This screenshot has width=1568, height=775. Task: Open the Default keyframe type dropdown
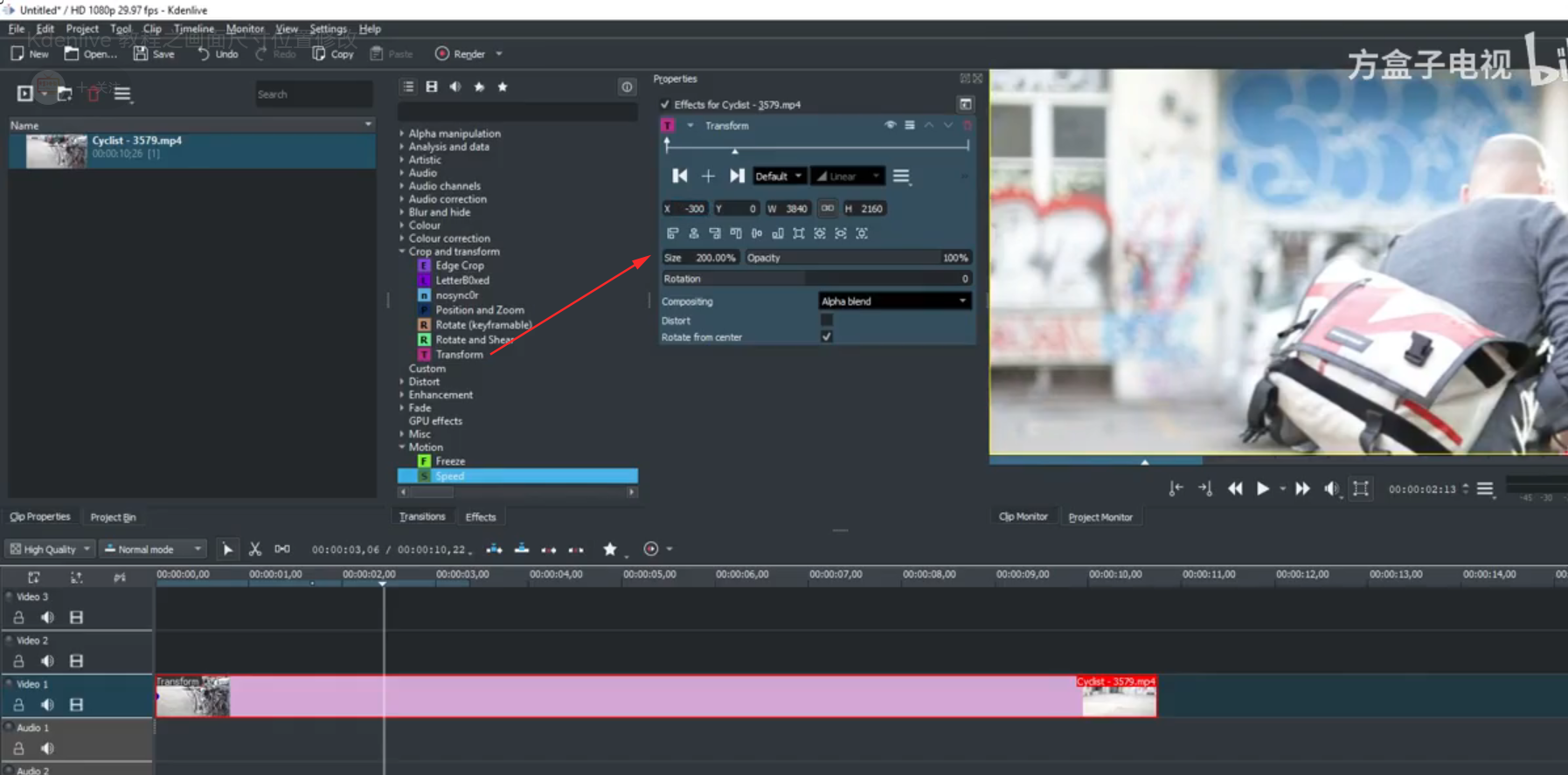pyautogui.click(x=779, y=176)
